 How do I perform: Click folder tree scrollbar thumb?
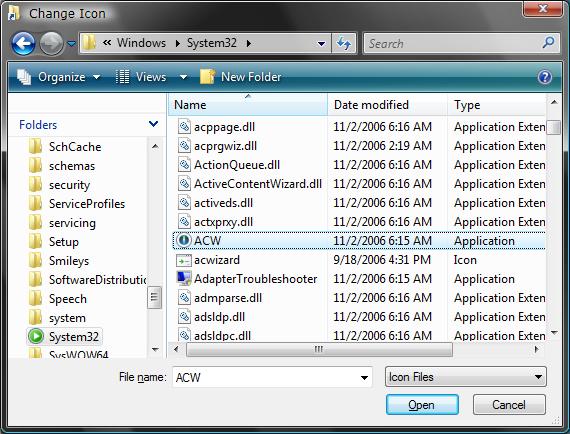click(x=154, y=297)
